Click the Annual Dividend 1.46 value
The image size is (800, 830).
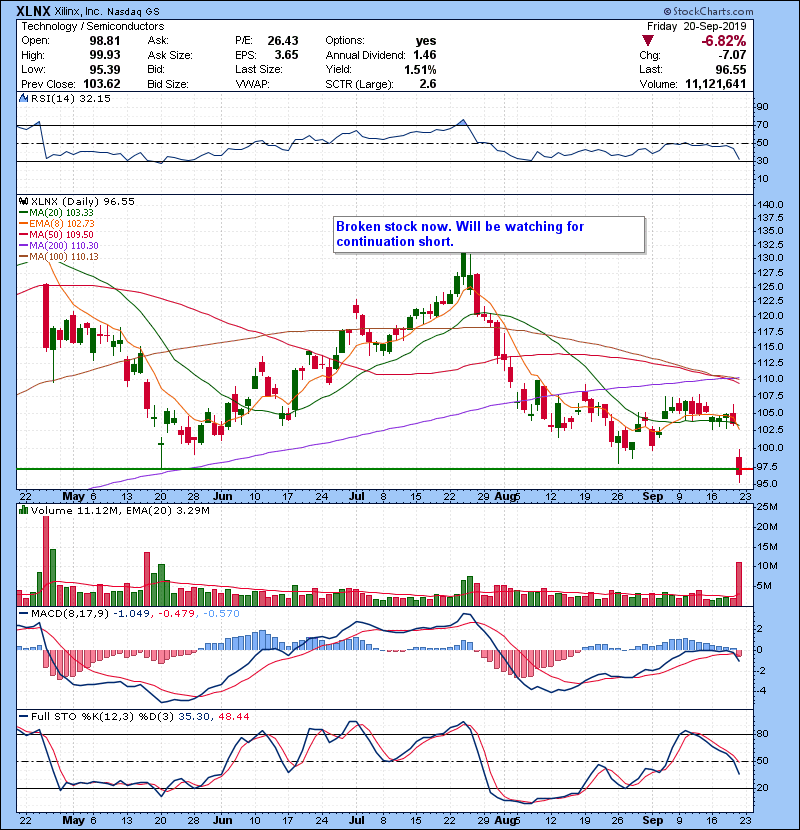425,55
